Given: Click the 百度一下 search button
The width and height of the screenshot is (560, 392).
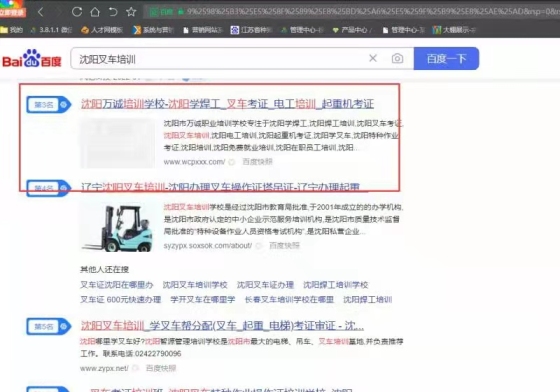Looking at the screenshot, I should coord(446,59).
